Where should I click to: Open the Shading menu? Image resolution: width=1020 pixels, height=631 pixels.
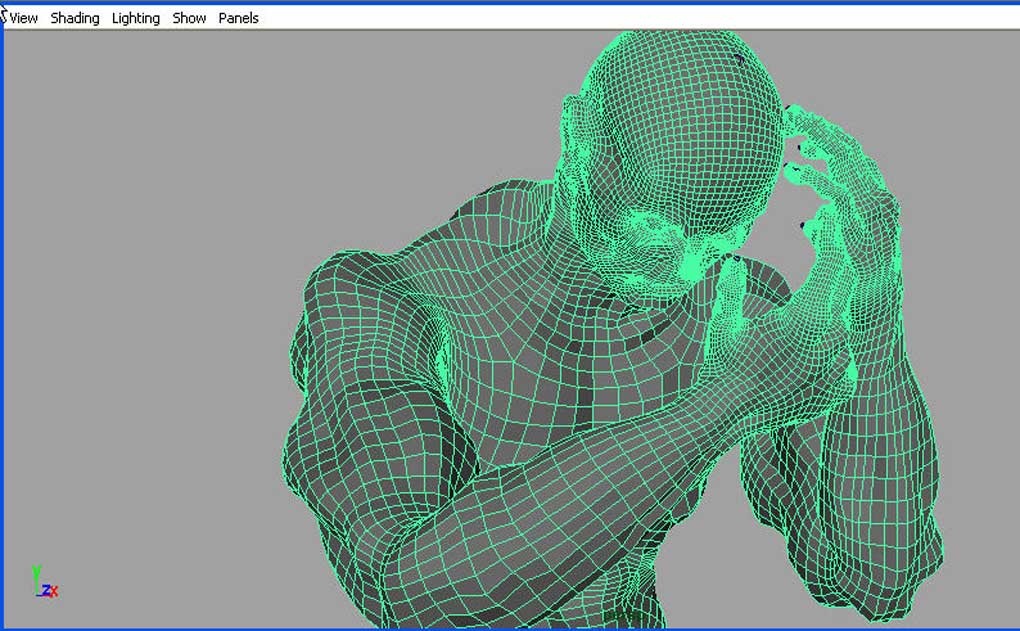coord(75,18)
